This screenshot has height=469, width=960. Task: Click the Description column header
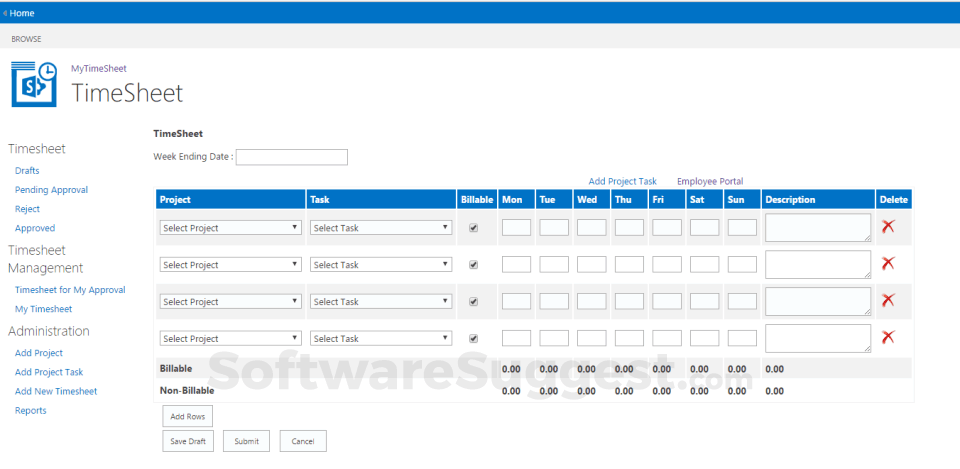[x=818, y=200]
